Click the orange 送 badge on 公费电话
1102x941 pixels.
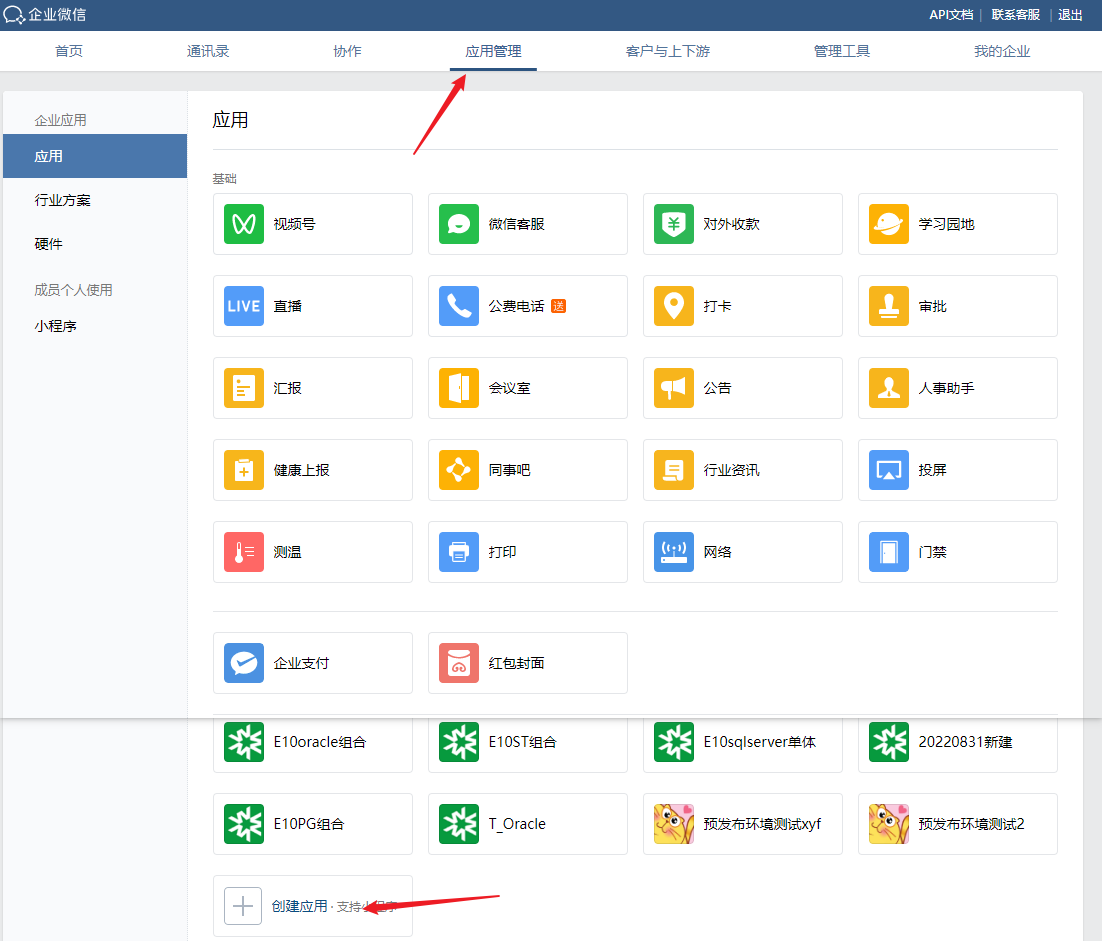559,306
